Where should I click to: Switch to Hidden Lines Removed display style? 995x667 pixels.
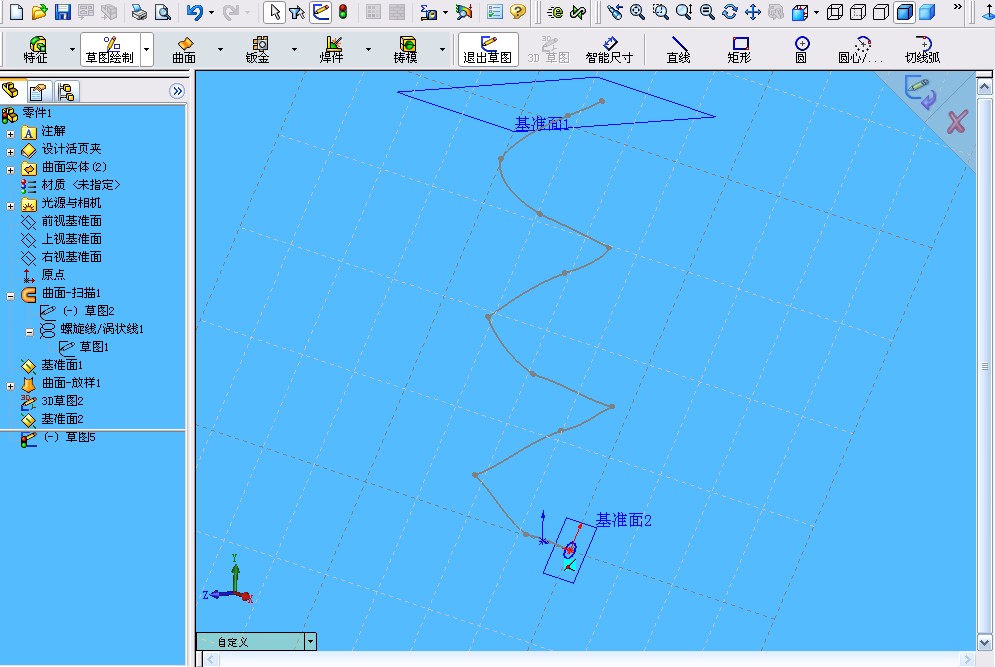point(881,11)
